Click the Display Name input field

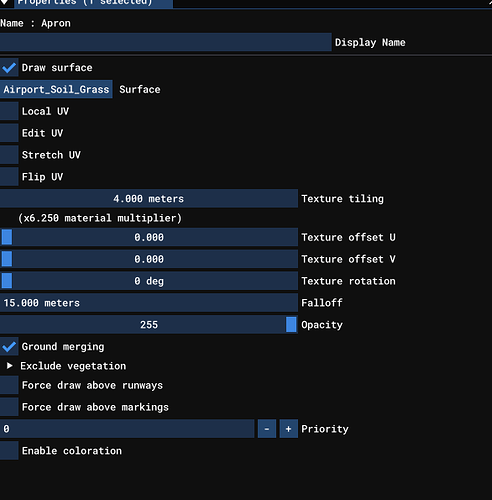click(x=166, y=42)
